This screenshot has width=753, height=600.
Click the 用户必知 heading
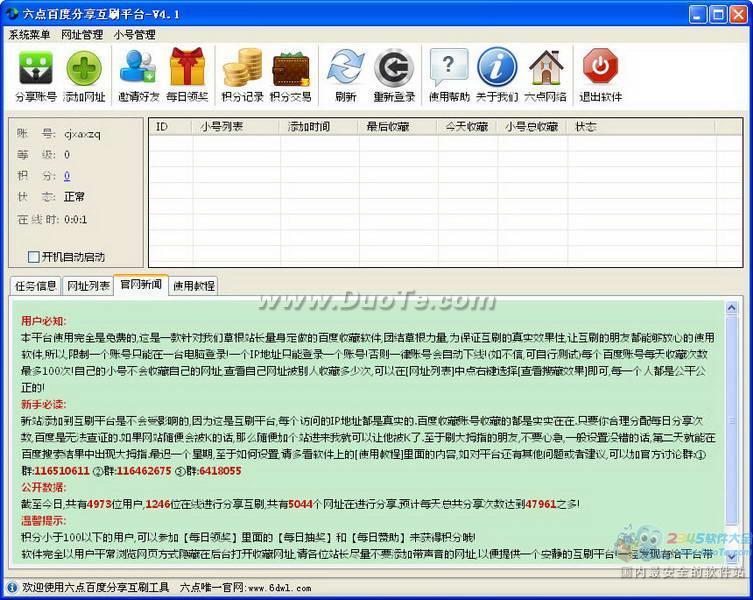[44, 321]
